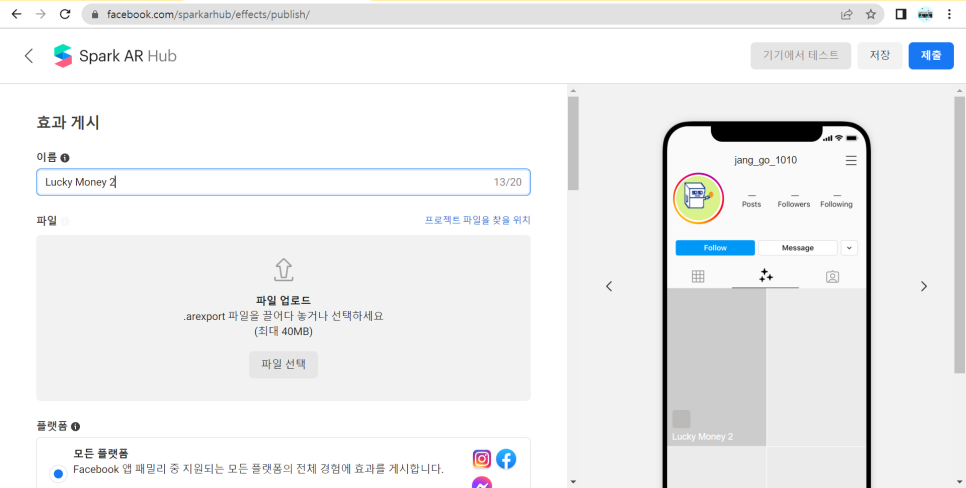Click the padlock site info icon
Image resolution: width=966 pixels, height=488 pixels.
95,14
